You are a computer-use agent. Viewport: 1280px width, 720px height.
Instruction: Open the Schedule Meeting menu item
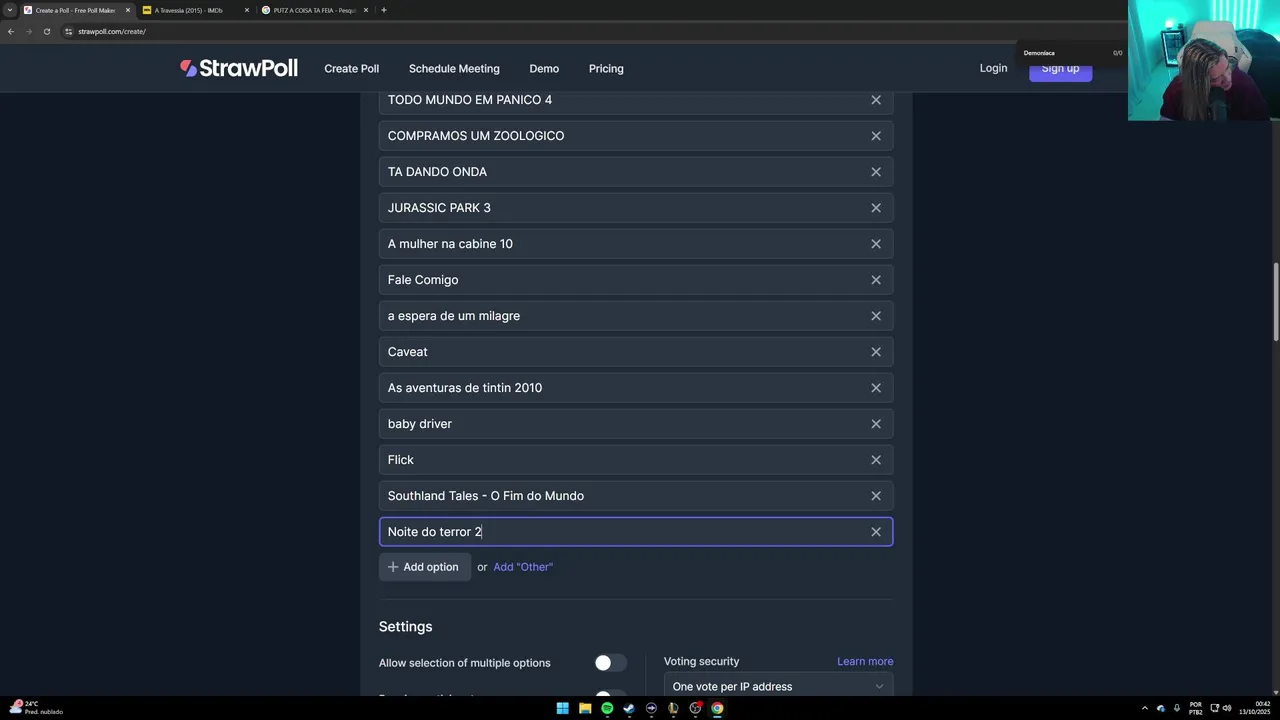pyautogui.click(x=454, y=69)
